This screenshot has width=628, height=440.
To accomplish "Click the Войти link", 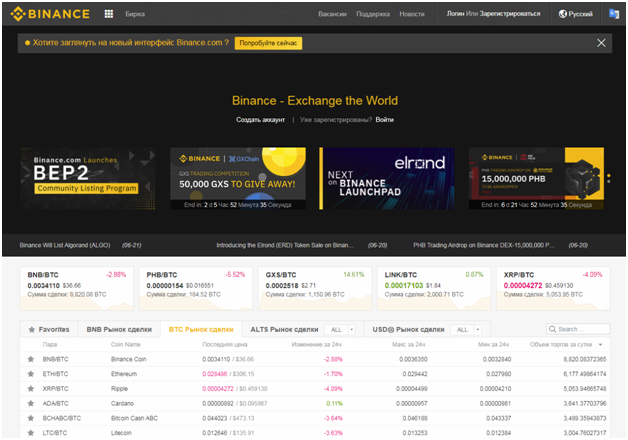I will [x=384, y=120].
